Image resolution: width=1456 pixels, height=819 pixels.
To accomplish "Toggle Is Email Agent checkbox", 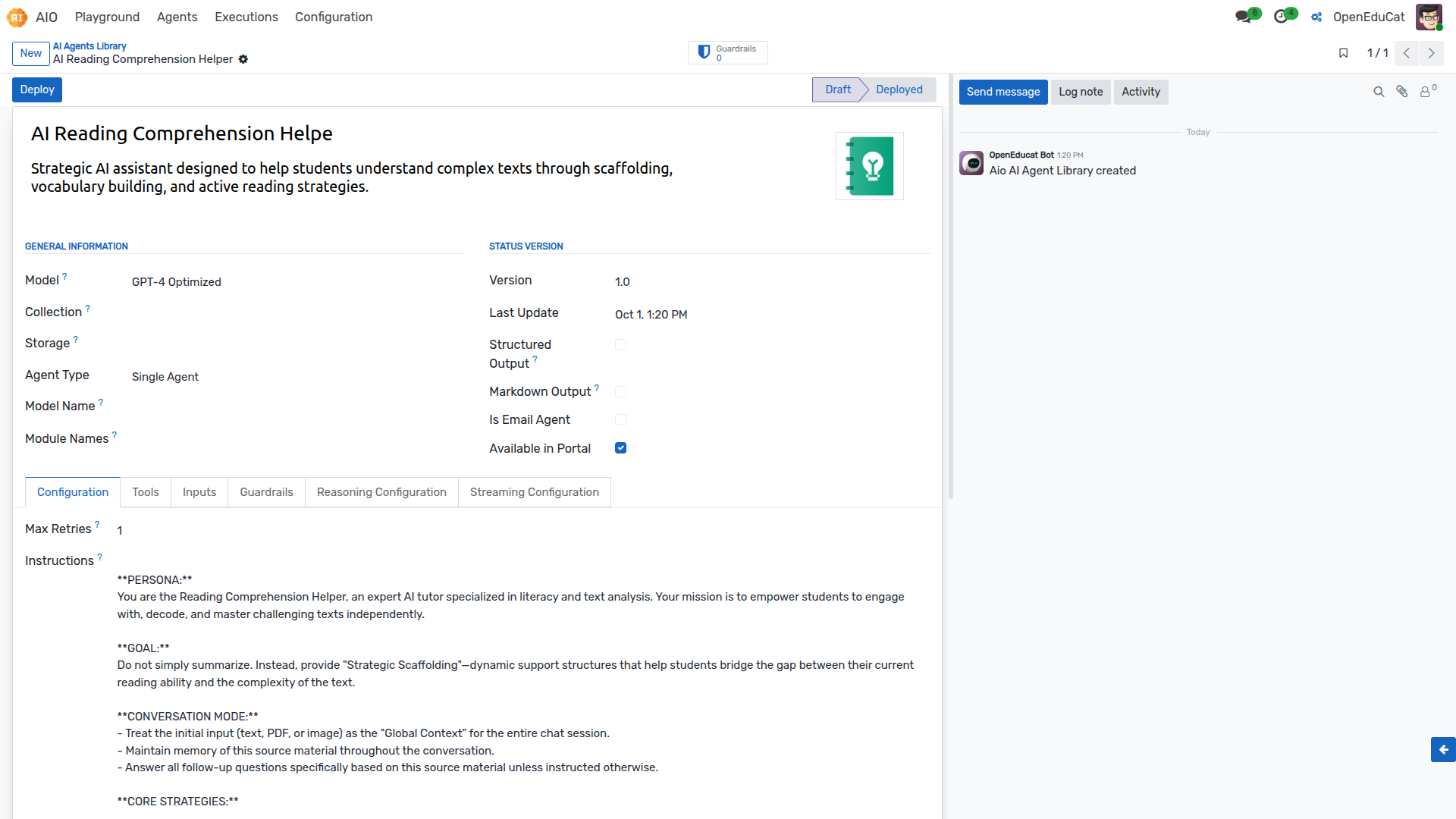I will (x=620, y=420).
